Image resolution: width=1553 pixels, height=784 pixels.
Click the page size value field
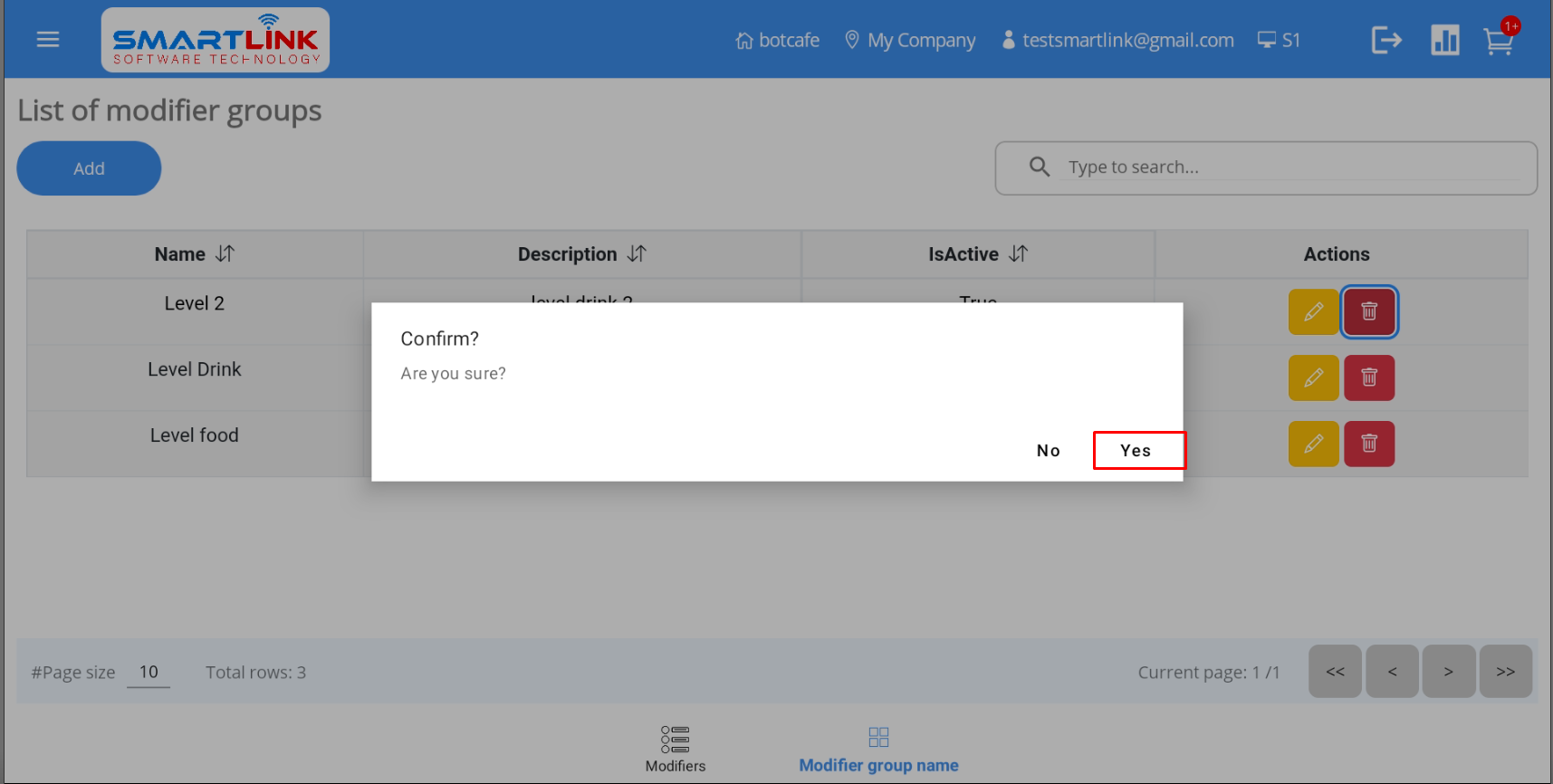click(149, 672)
